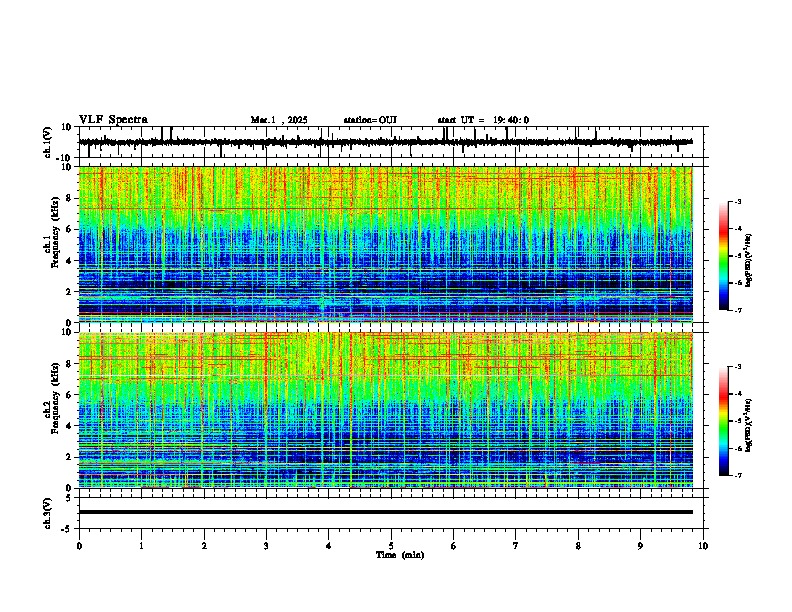Click time axis tick label "9"
The image size is (792, 612).
point(640,546)
